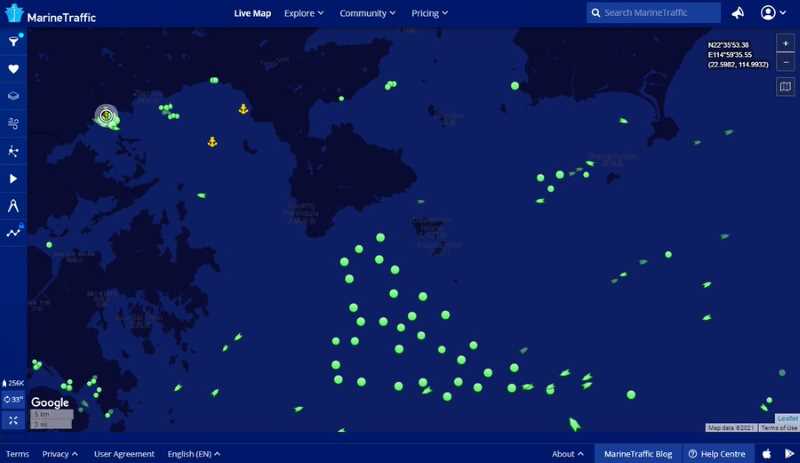Screen dimensions: 800x463
Task: Toggle the map type view button
Action: click(785, 87)
